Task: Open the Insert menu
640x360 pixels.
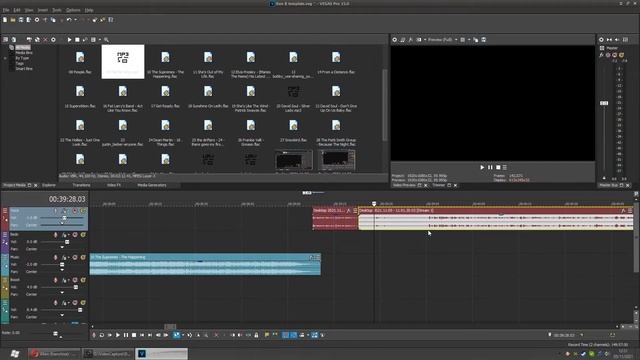Action: click(x=42, y=10)
